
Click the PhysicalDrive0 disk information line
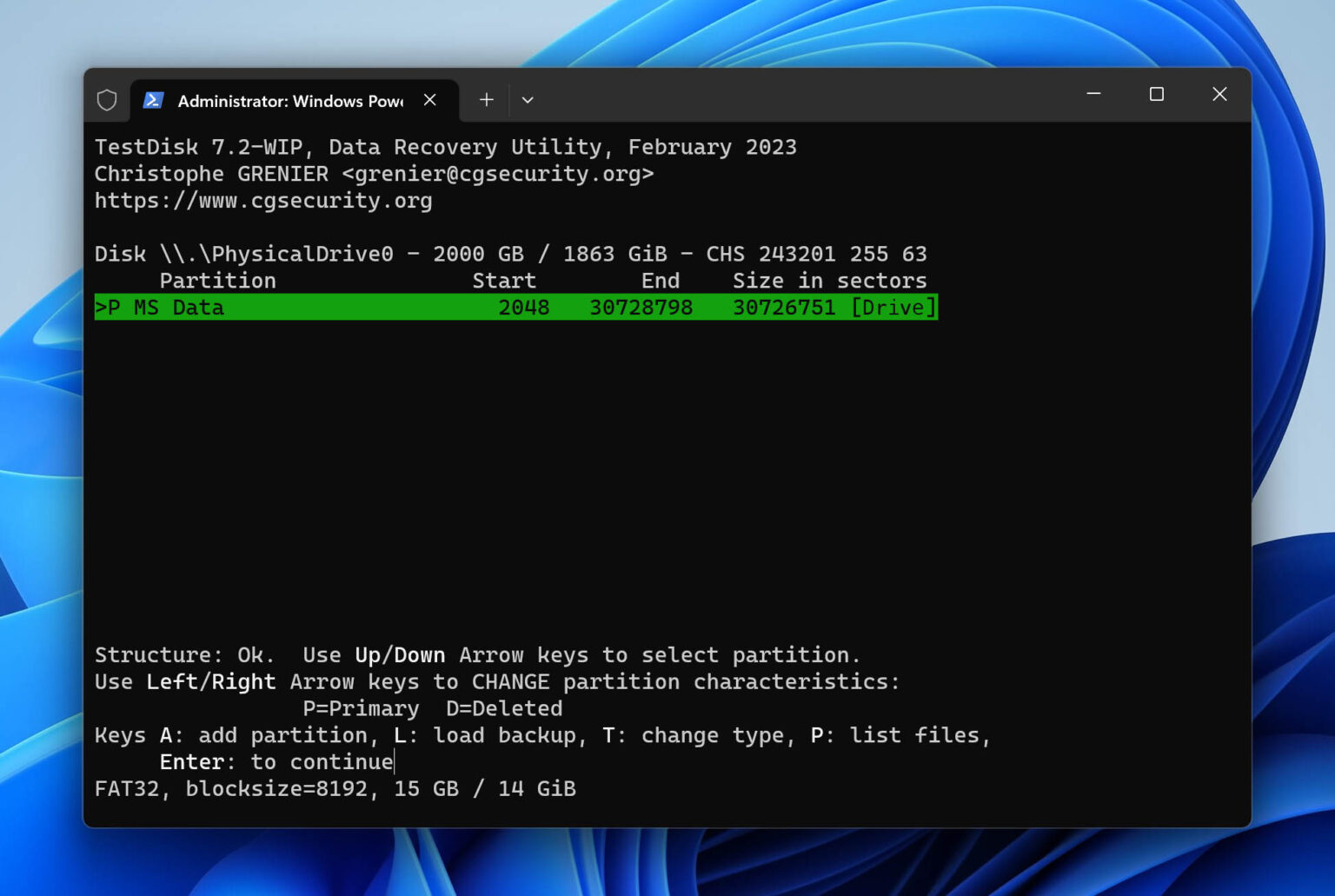click(510, 253)
